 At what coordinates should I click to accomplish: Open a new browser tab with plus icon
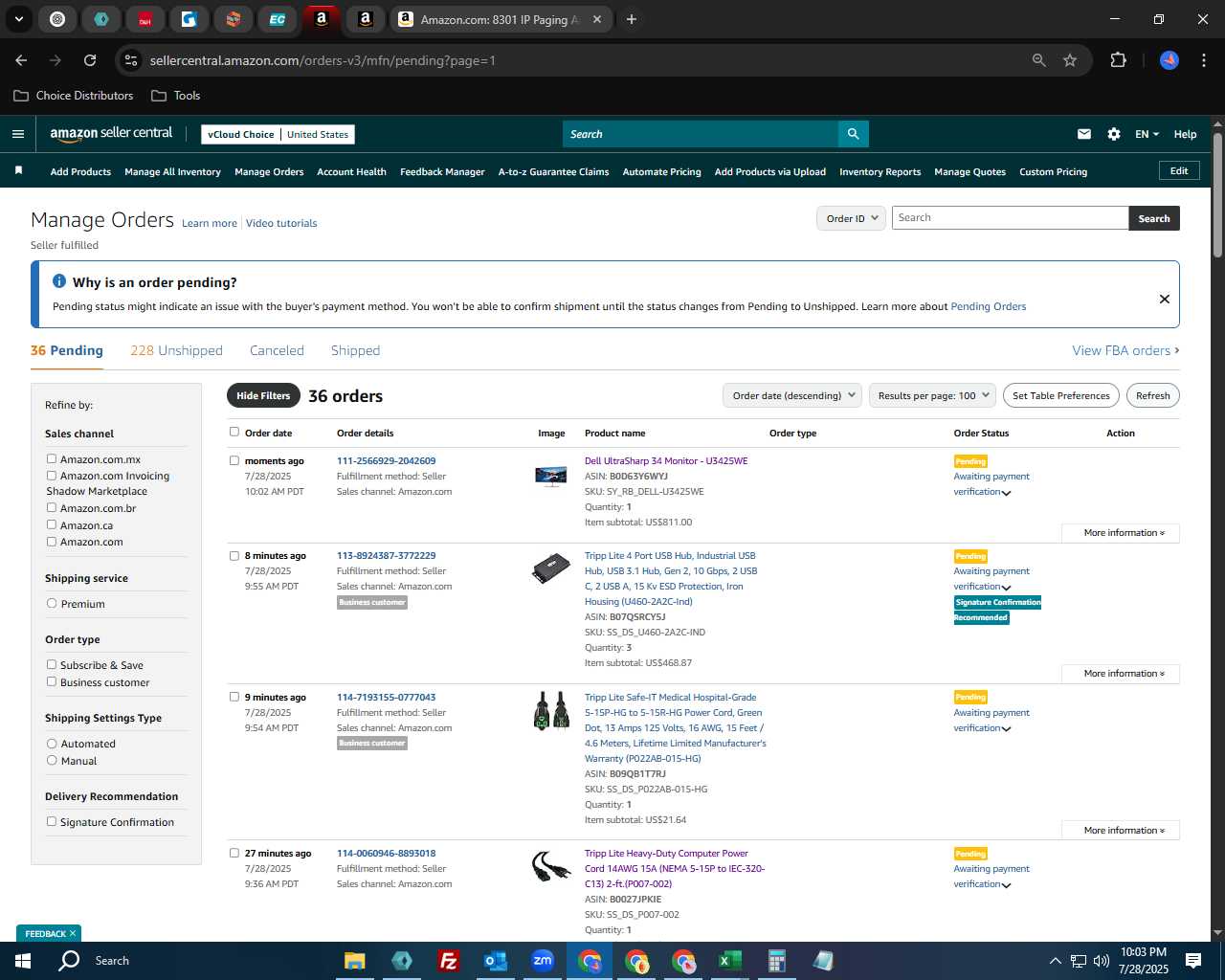coord(632,19)
